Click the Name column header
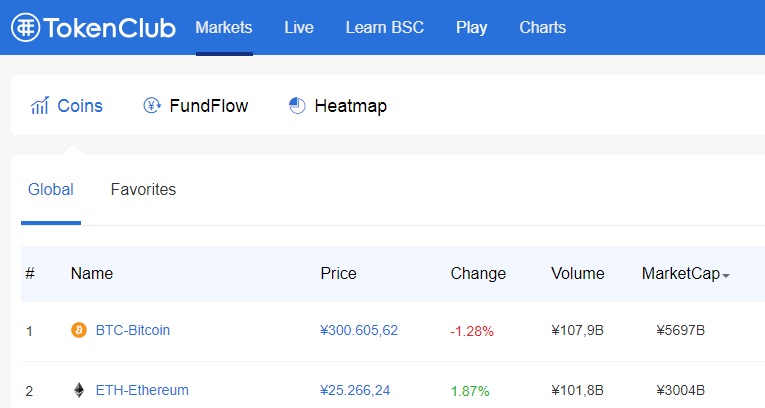 [x=92, y=273]
